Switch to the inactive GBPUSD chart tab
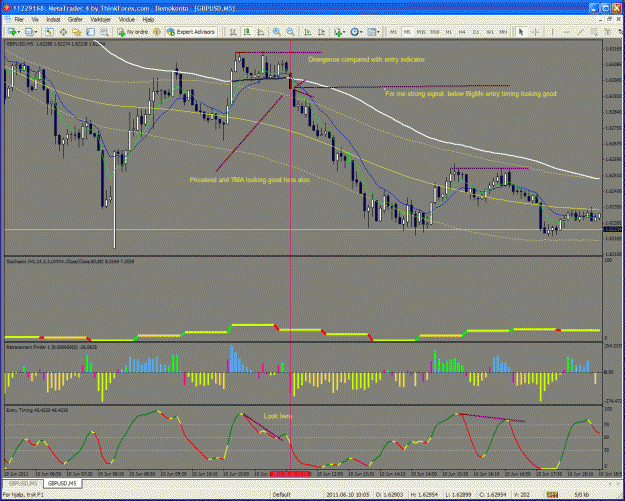This screenshot has width=625, height=501. click(23, 483)
